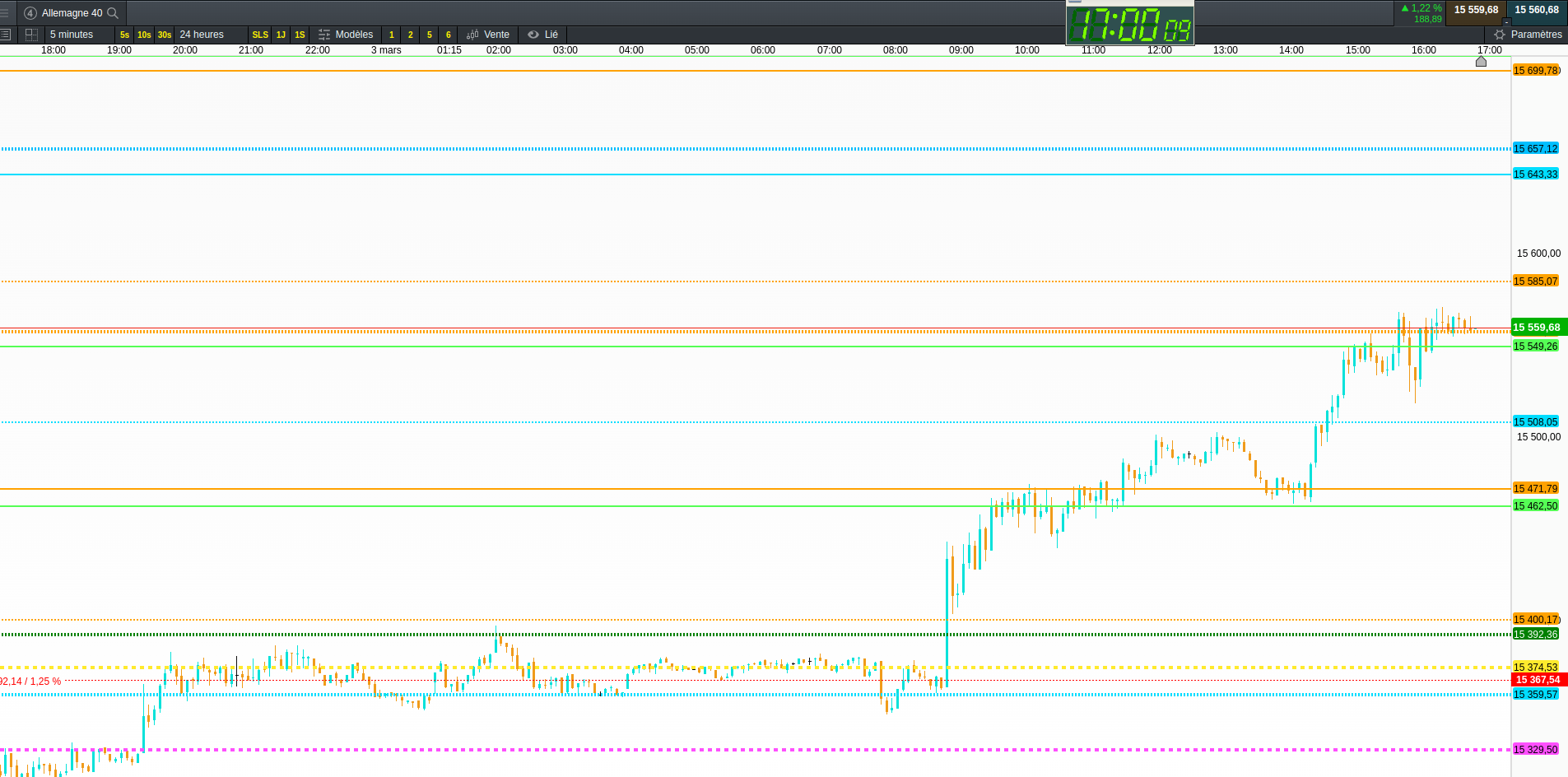Click the 15 367,54 red price label
This screenshot has height=777, width=1568.
(1539, 680)
